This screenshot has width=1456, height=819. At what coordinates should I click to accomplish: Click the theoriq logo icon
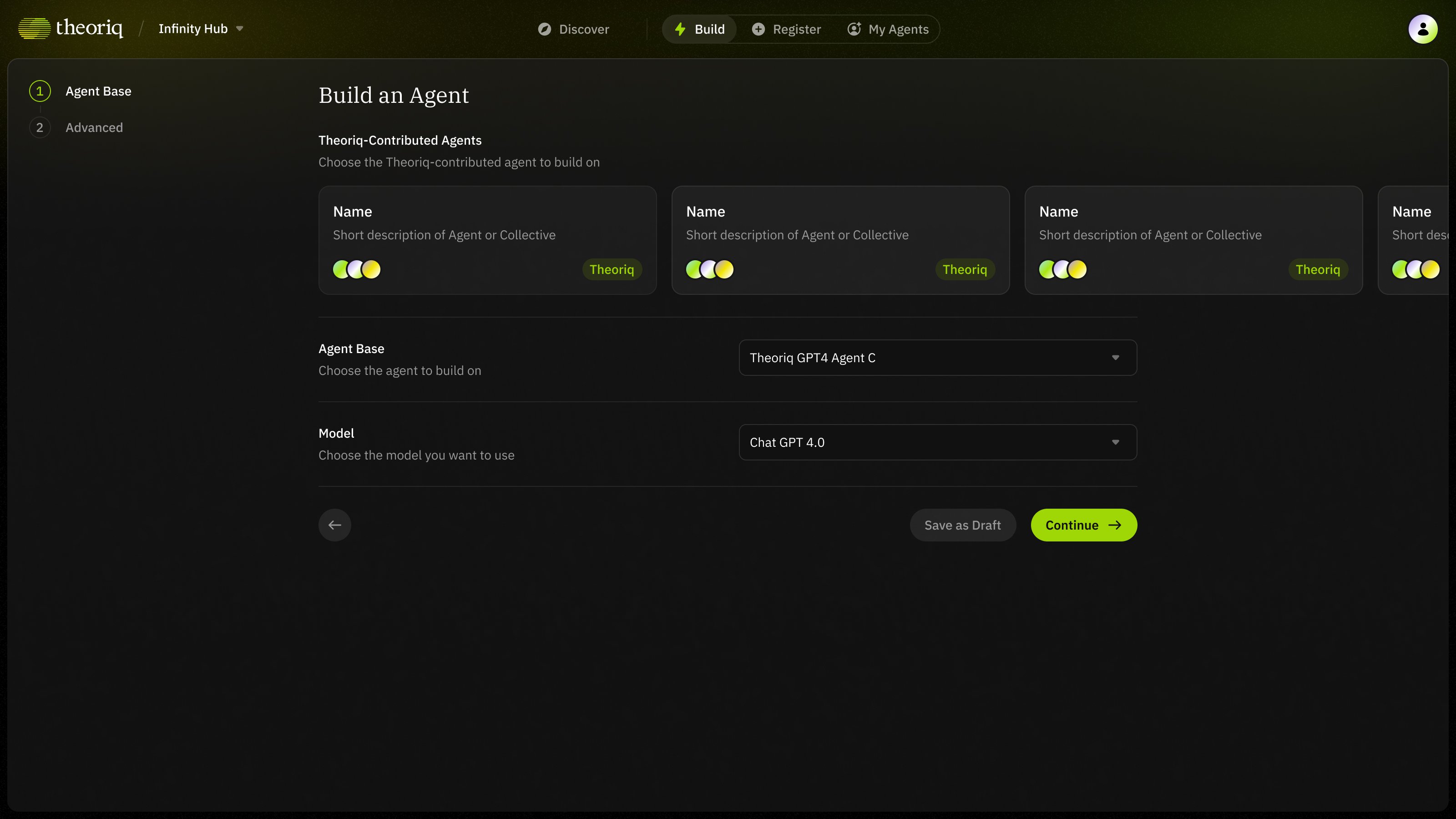coord(35,28)
